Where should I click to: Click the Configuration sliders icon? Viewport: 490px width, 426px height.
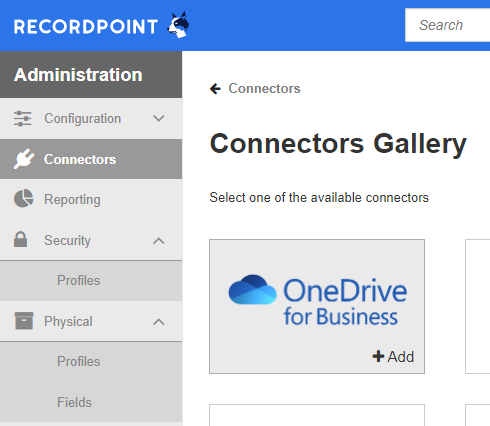click(22, 119)
